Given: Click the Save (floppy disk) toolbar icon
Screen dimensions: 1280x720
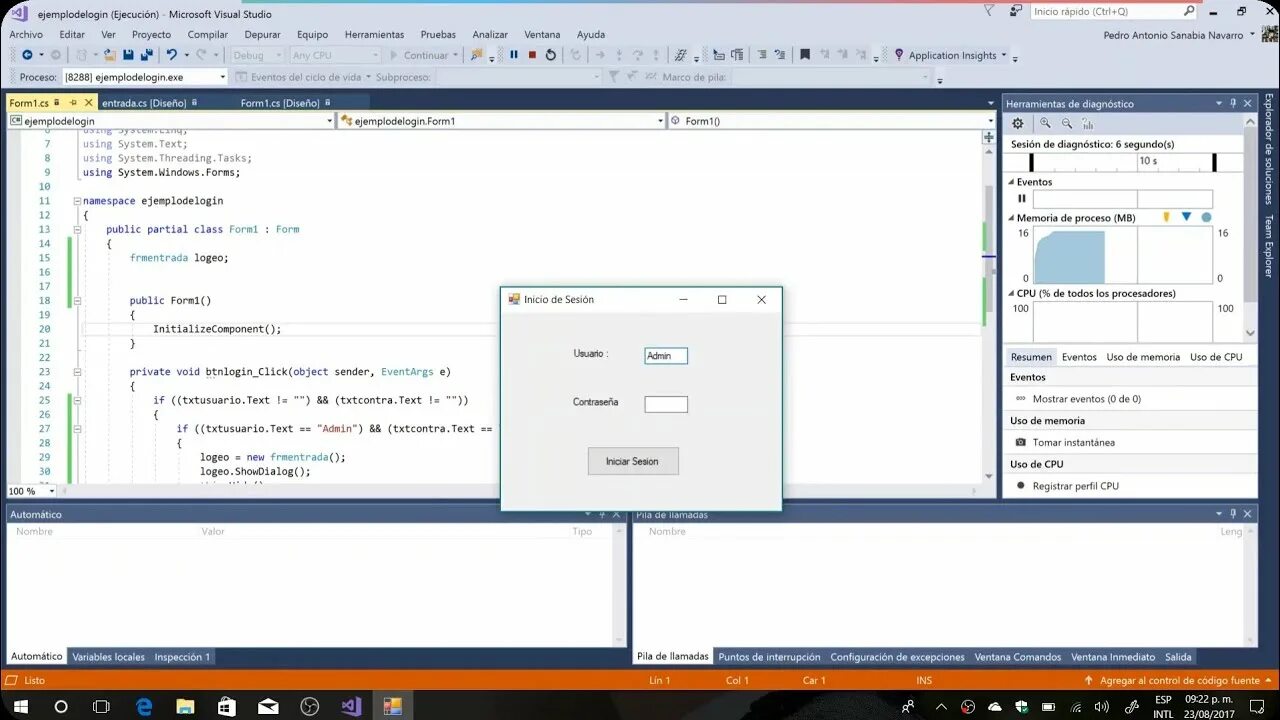Looking at the screenshot, I should coord(128,55).
